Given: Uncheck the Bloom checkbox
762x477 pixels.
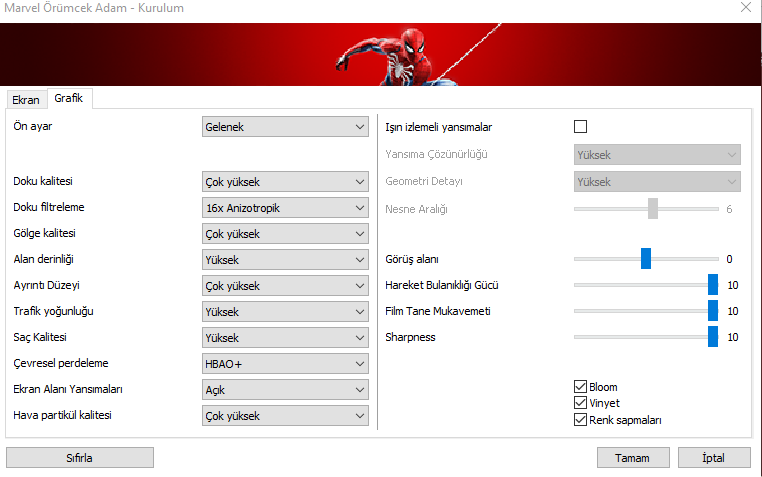Looking at the screenshot, I should pos(580,387).
